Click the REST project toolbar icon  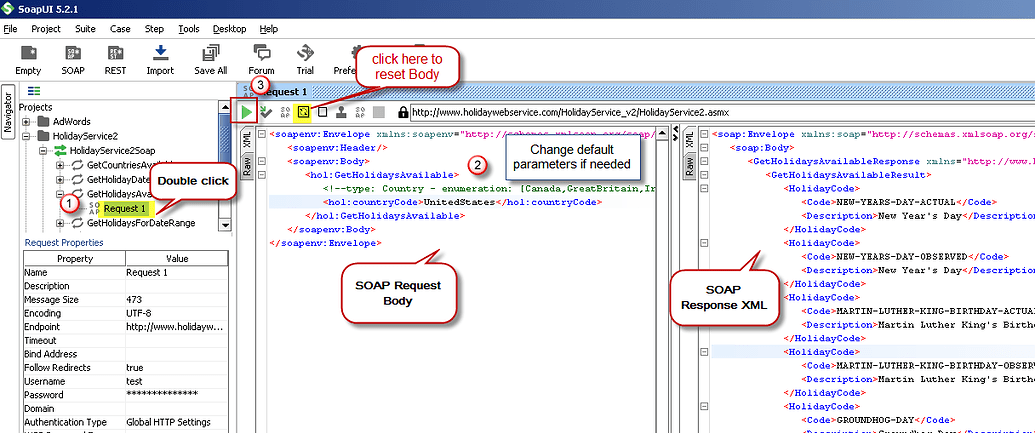pyautogui.click(x=115, y=53)
